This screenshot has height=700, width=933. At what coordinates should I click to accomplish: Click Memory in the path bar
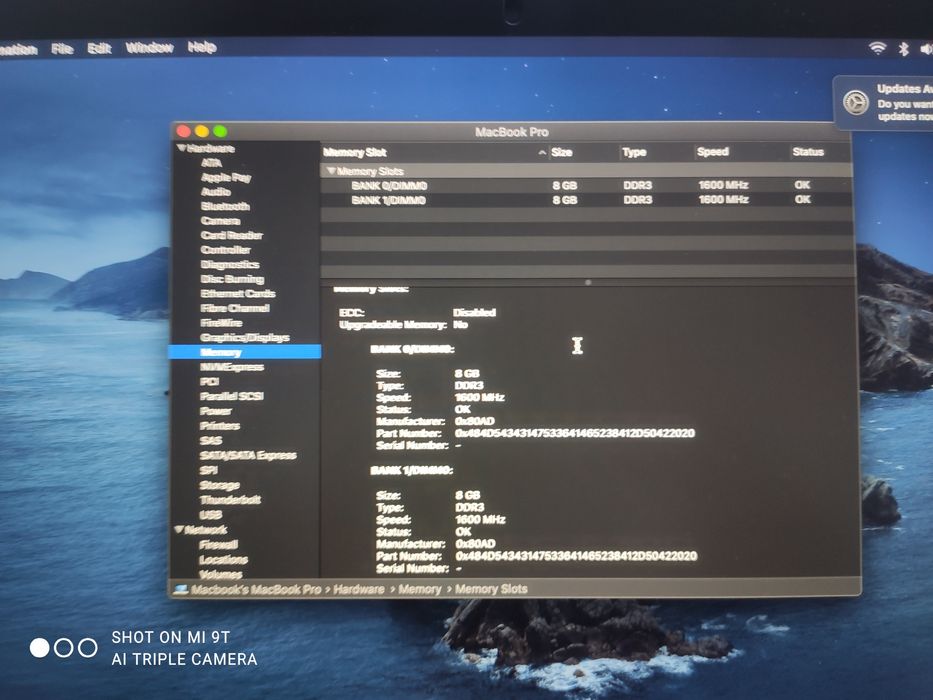tap(420, 589)
